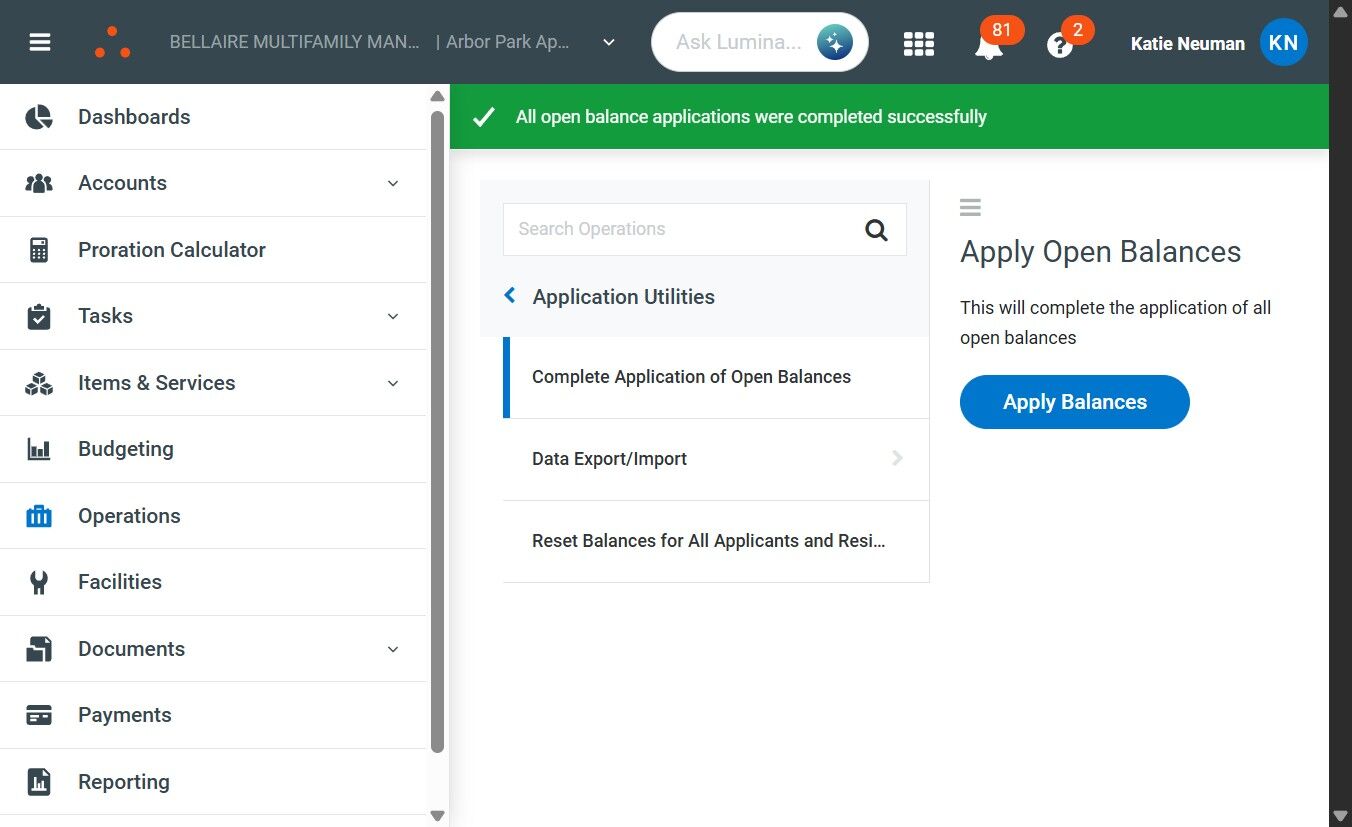Open the property selector dropdown arrow
This screenshot has width=1352, height=827.
click(x=609, y=43)
